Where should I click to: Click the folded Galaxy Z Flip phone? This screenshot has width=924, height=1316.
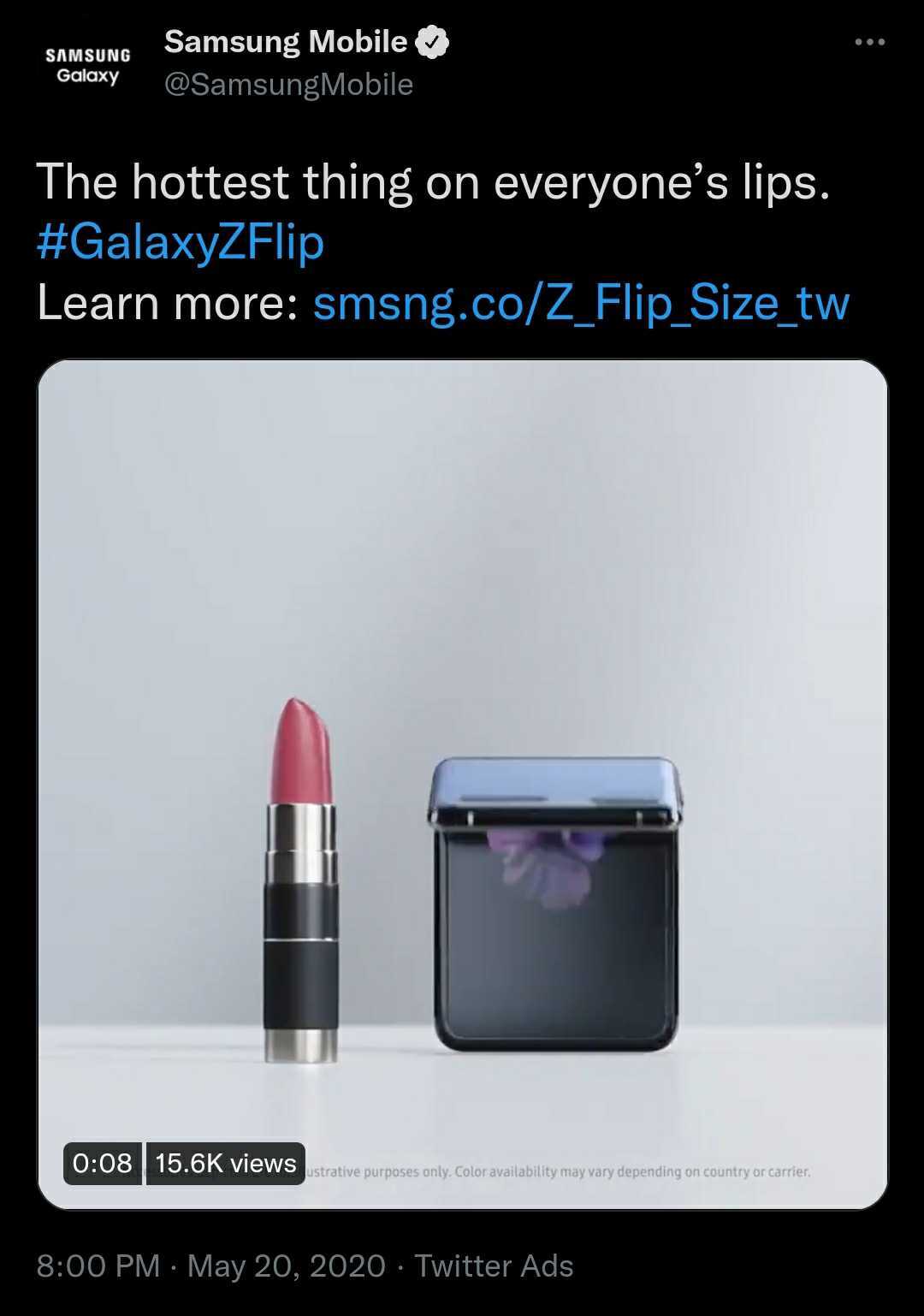(556, 904)
